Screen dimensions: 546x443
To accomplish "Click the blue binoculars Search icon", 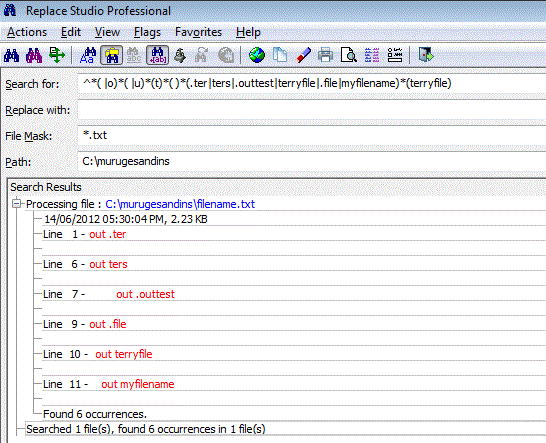I will pos(11,55).
